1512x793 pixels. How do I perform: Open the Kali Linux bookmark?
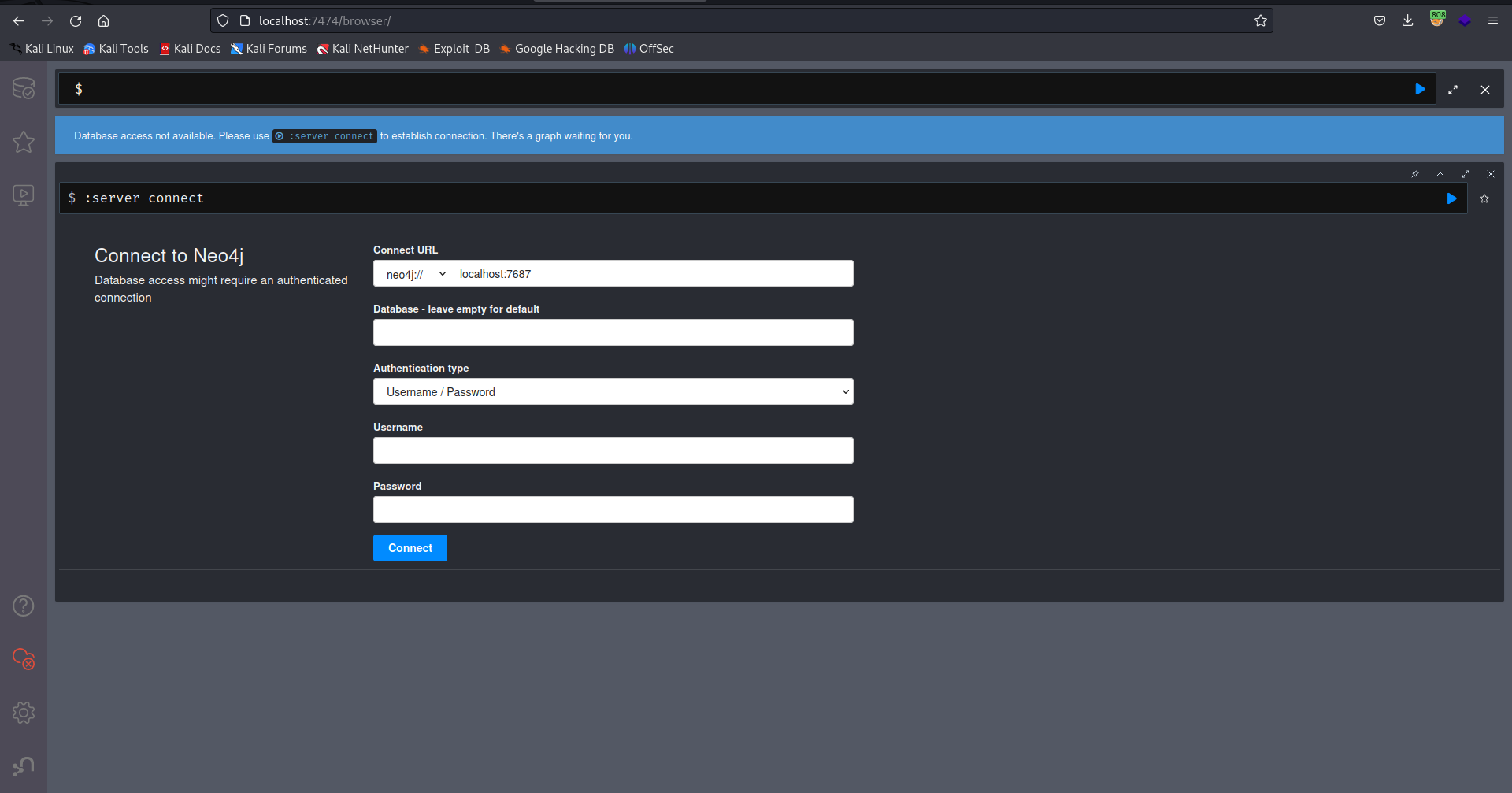[42, 49]
